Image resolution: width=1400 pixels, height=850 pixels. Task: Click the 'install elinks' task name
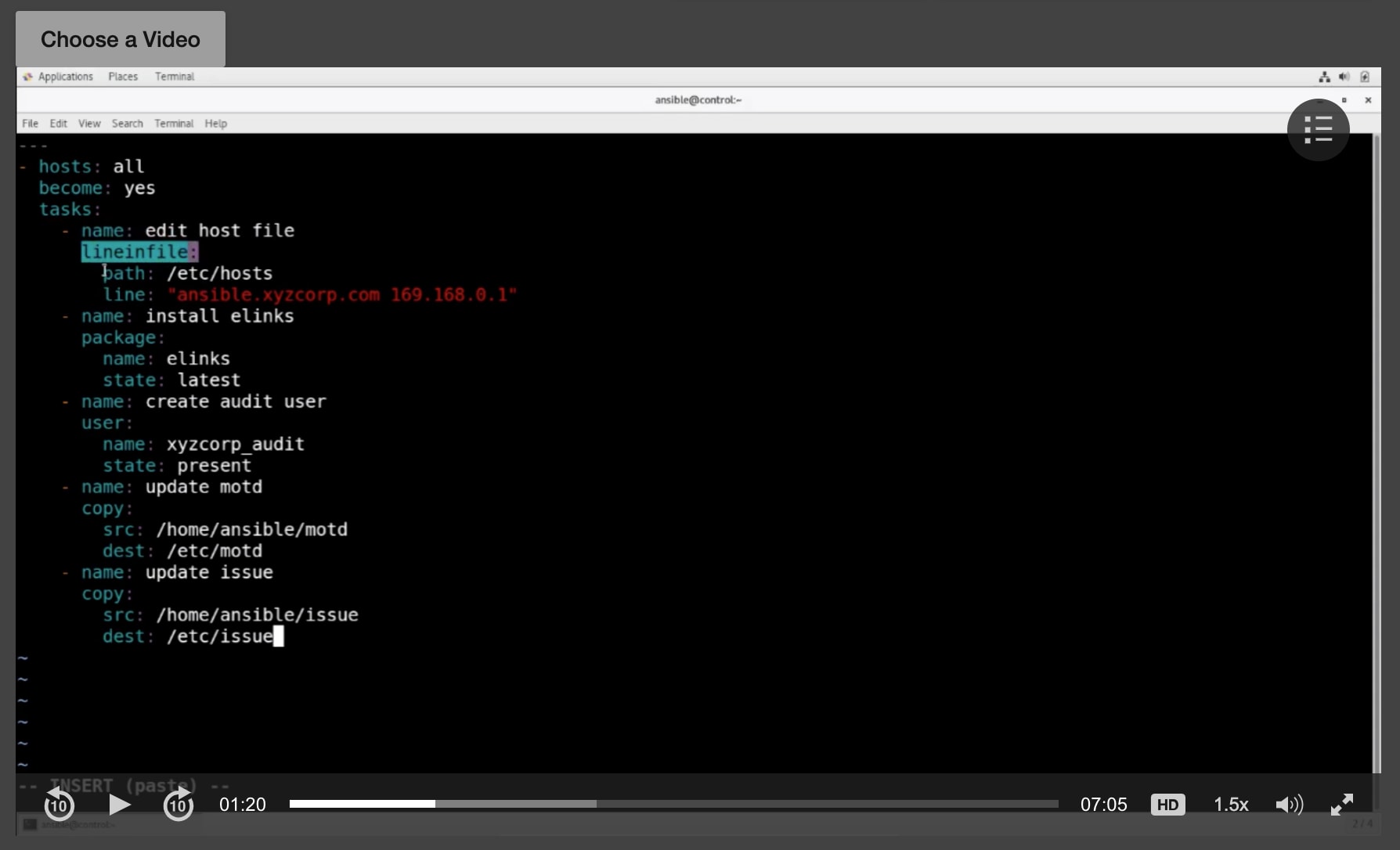(x=219, y=316)
